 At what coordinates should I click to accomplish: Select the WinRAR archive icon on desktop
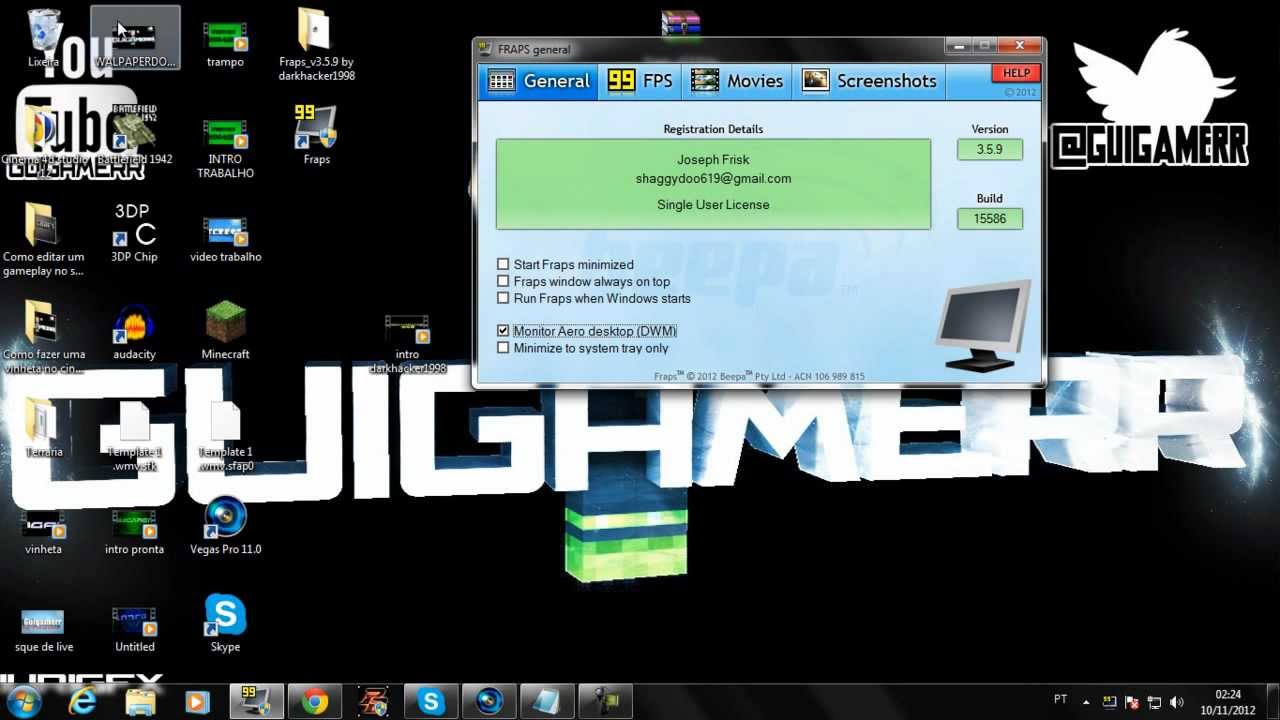681,22
